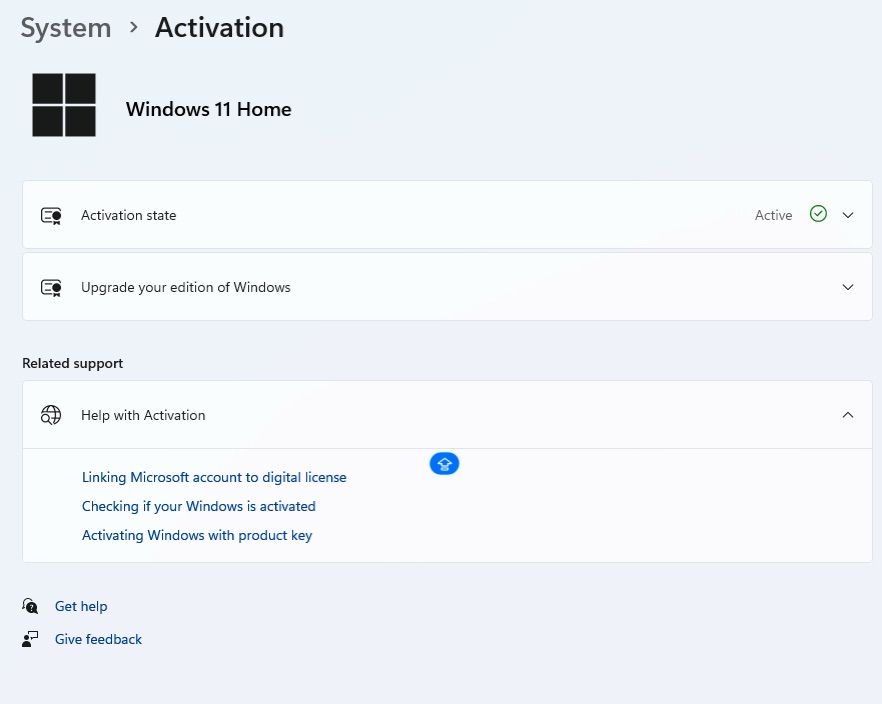
Task: Click the Upgrade your edition certificate icon
Action: coord(51,287)
